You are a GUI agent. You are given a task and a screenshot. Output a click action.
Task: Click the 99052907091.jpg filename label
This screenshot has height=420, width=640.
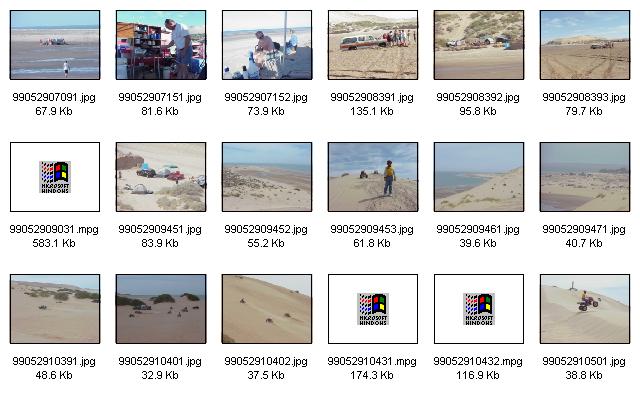point(54,97)
